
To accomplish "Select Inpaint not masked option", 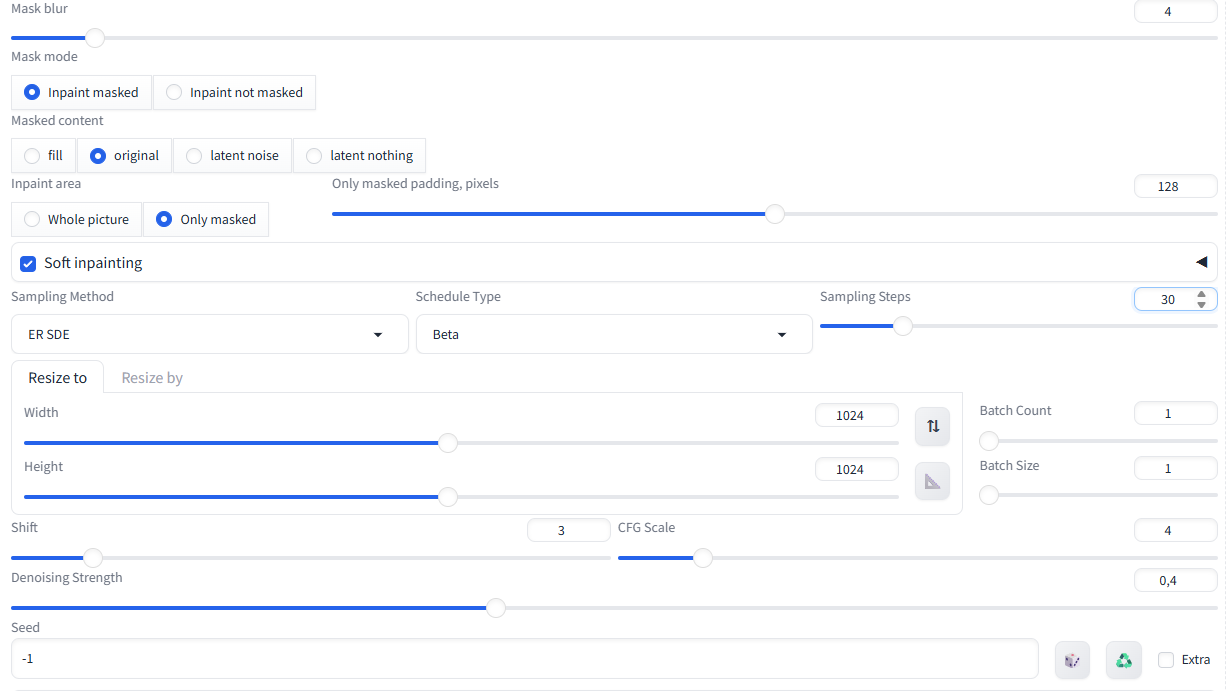I will 234,92.
